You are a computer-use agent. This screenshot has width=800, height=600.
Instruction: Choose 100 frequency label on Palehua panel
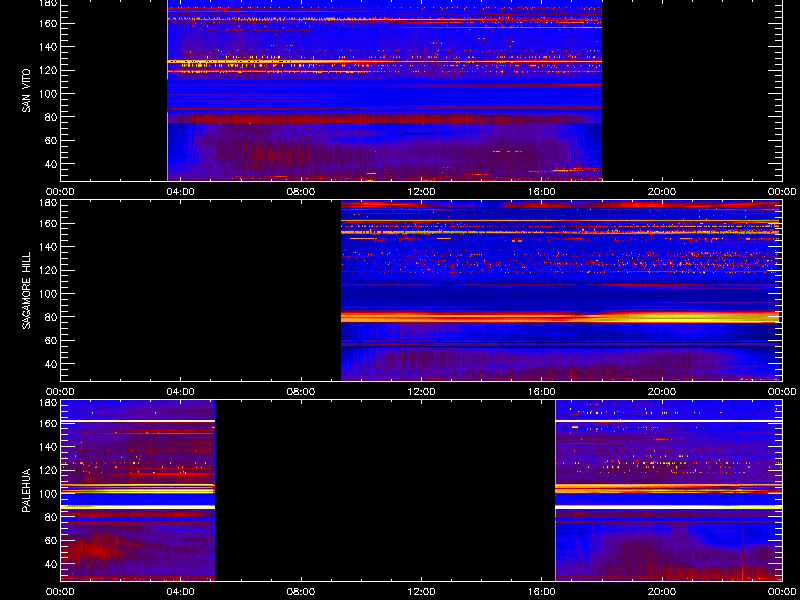49,494
